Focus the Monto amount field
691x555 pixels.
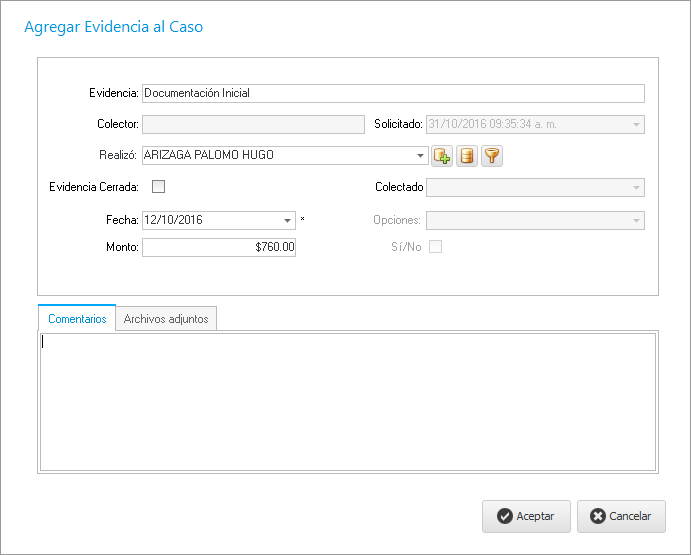219,247
